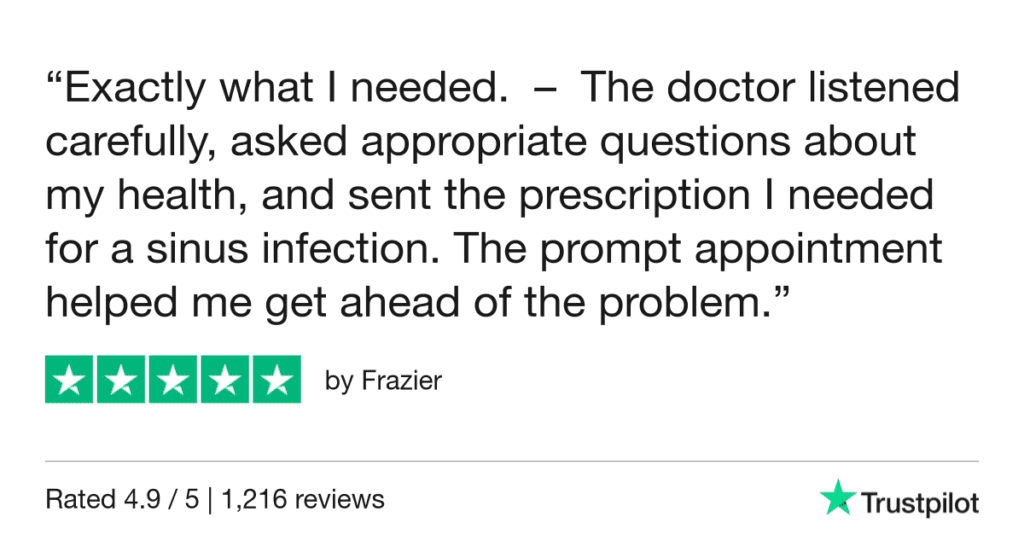Click the word "health" in the review
This screenshot has height=535, width=1024.
[191, 195]
